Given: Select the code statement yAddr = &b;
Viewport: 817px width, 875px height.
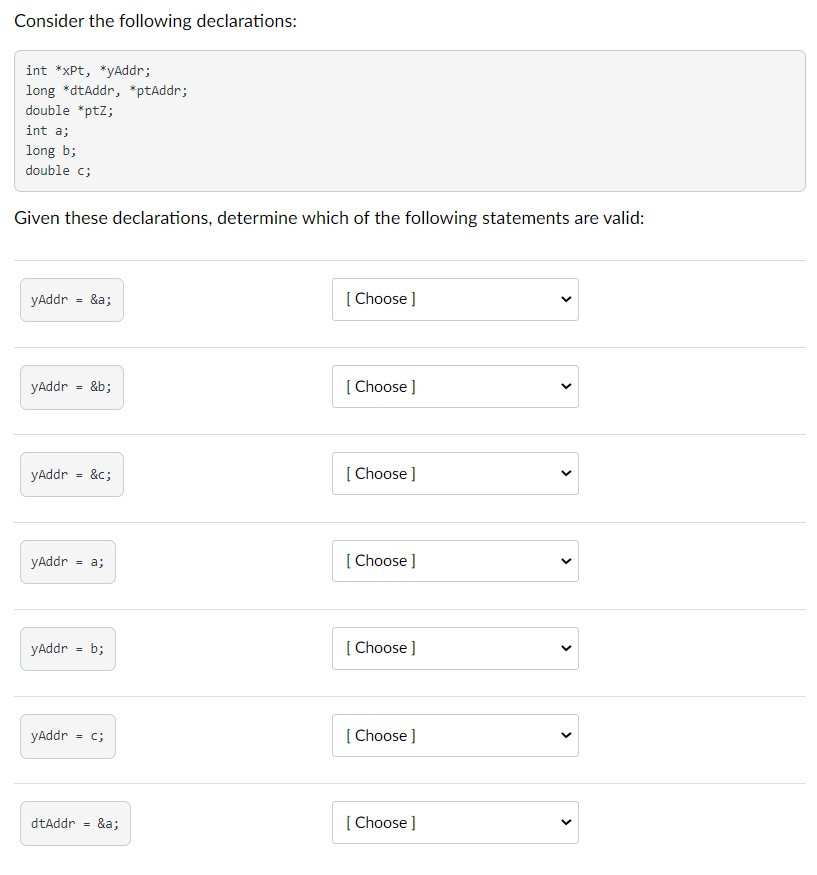Looking at the screenshot, I should click(x=71, y=386).
